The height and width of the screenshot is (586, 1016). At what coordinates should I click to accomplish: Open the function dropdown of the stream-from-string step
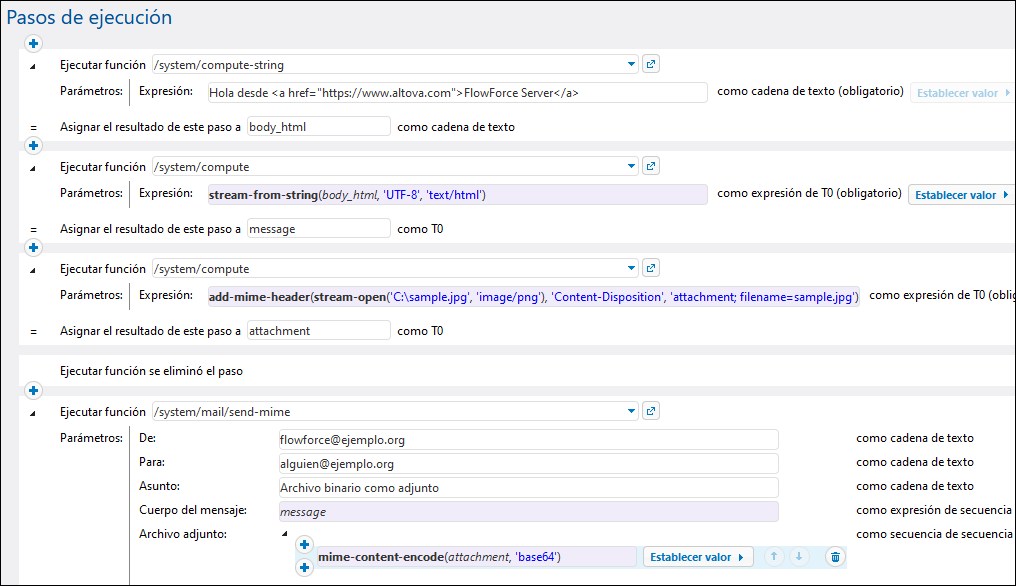point(631,167)
